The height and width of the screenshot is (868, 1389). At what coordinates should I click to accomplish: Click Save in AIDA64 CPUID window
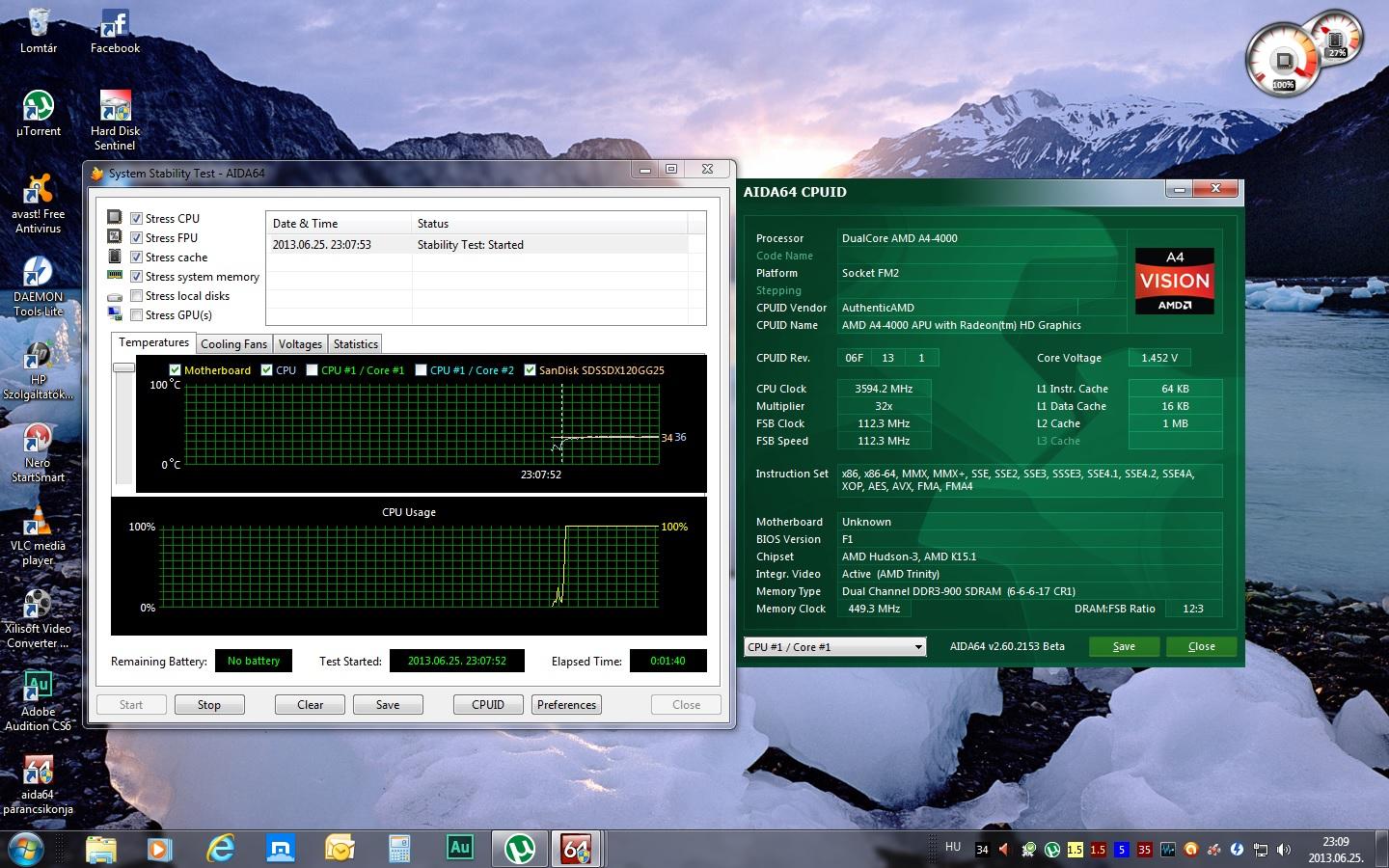pos(1124,646)
